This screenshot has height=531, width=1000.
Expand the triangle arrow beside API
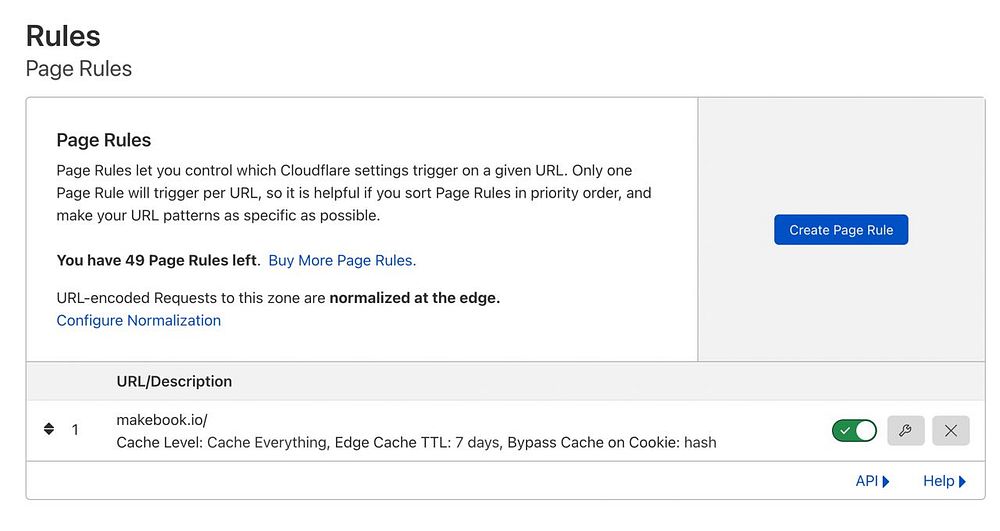coord(886,482)
